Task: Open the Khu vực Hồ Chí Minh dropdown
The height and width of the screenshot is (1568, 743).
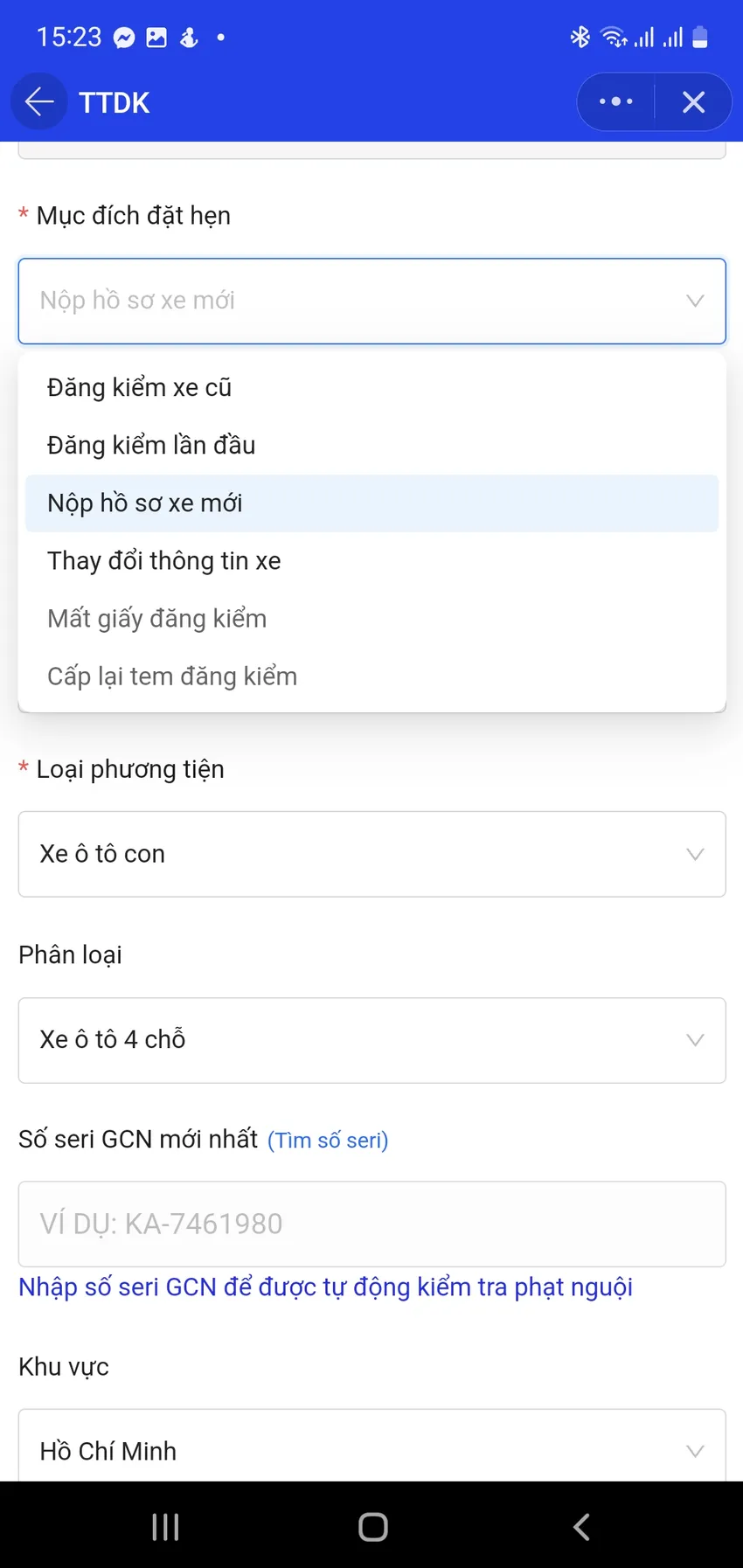Action: 371,1451
